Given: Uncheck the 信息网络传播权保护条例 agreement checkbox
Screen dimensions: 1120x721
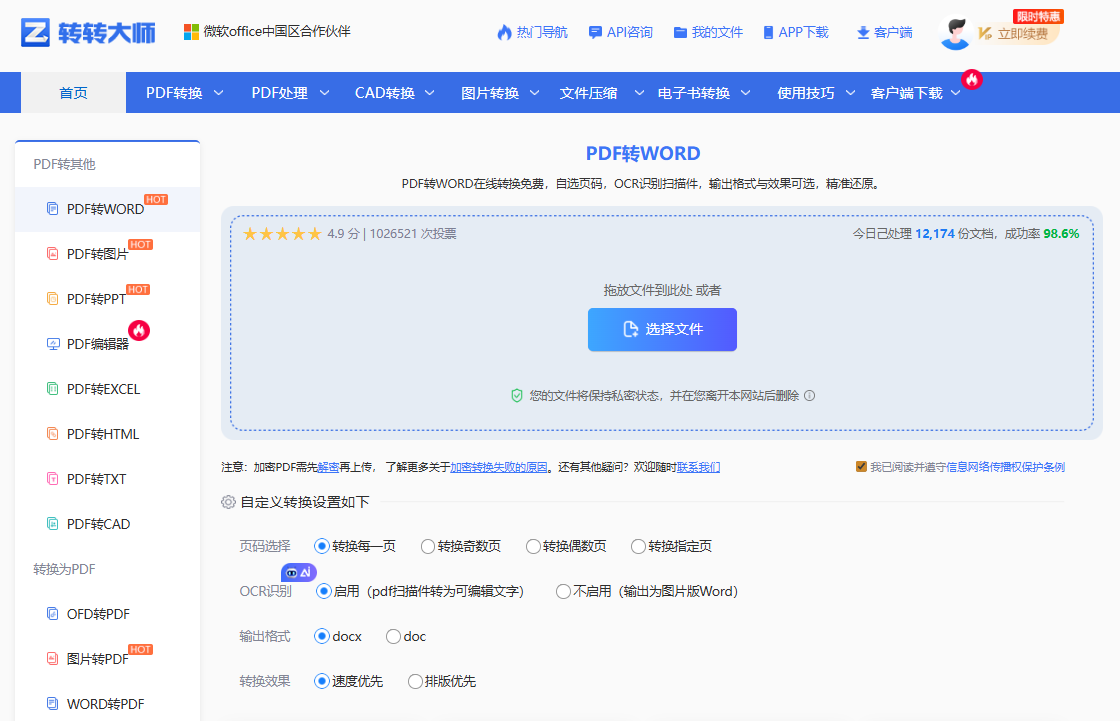Looking at the screenshot, I should click(x=860, y=466).
